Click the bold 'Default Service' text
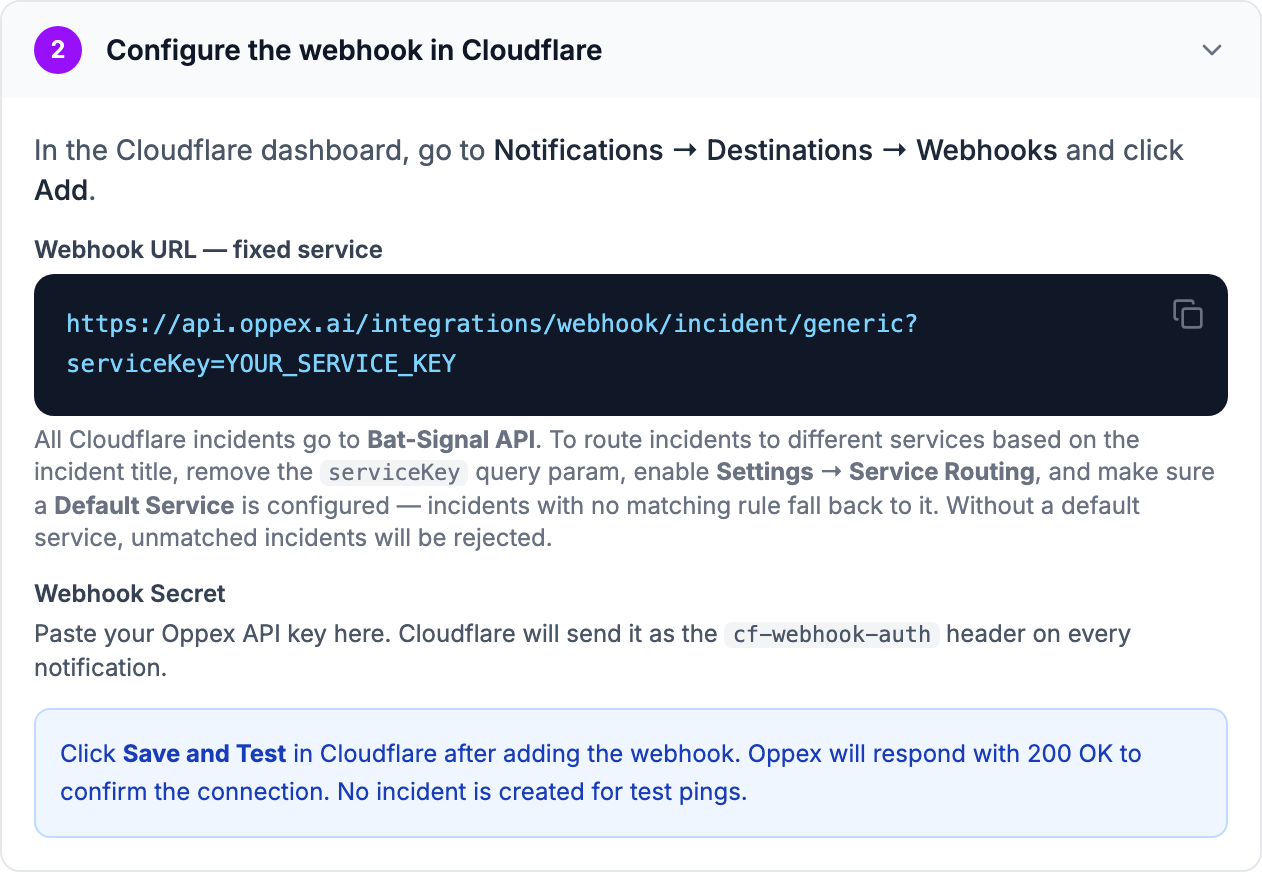Image resolution: width=1262 pixels, height=872 pixels. (x=144, y=505)
